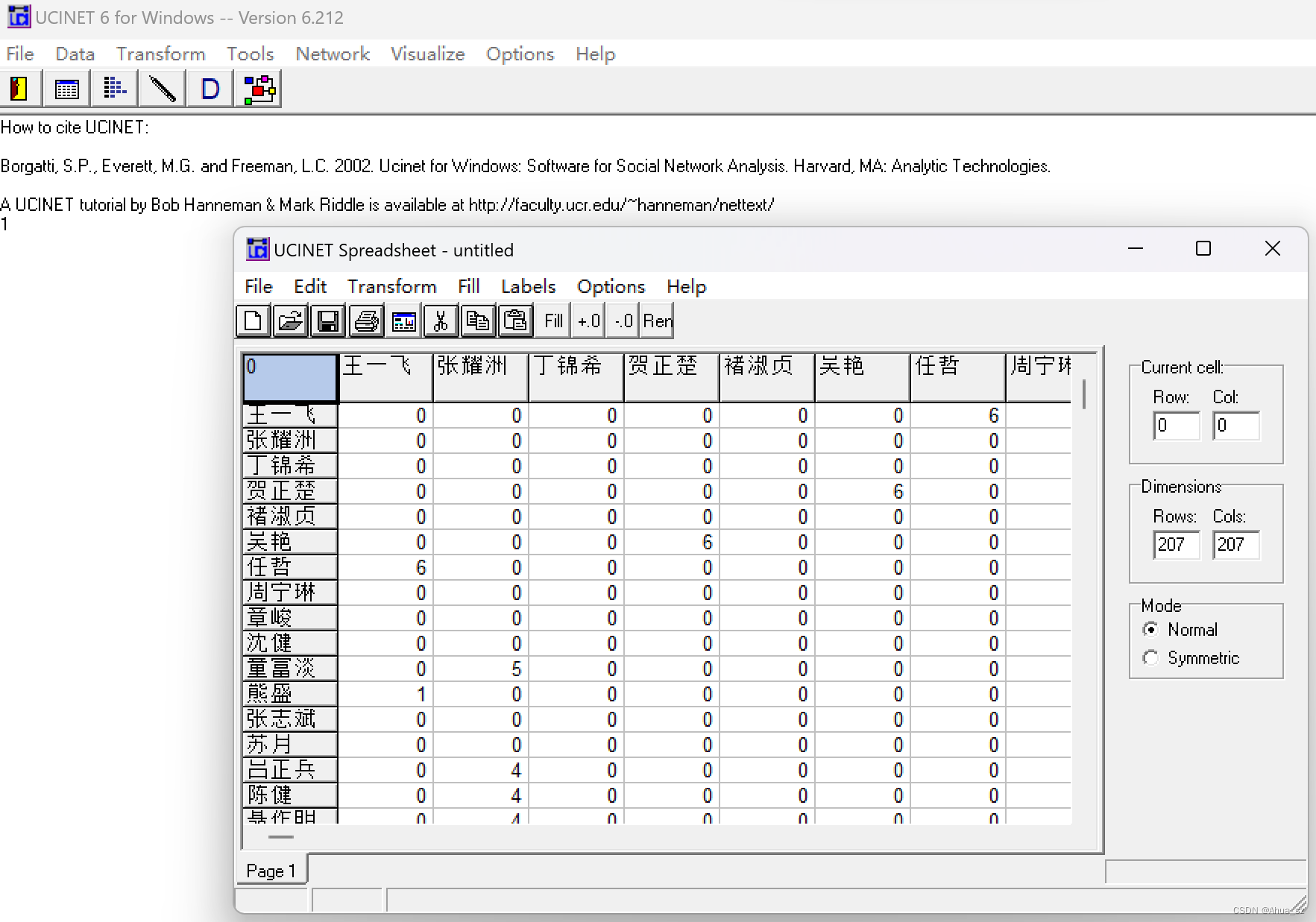The height and width of the screenshot is (922, 1316).
Task: Select column header 丁锦希
Action: 576,378
